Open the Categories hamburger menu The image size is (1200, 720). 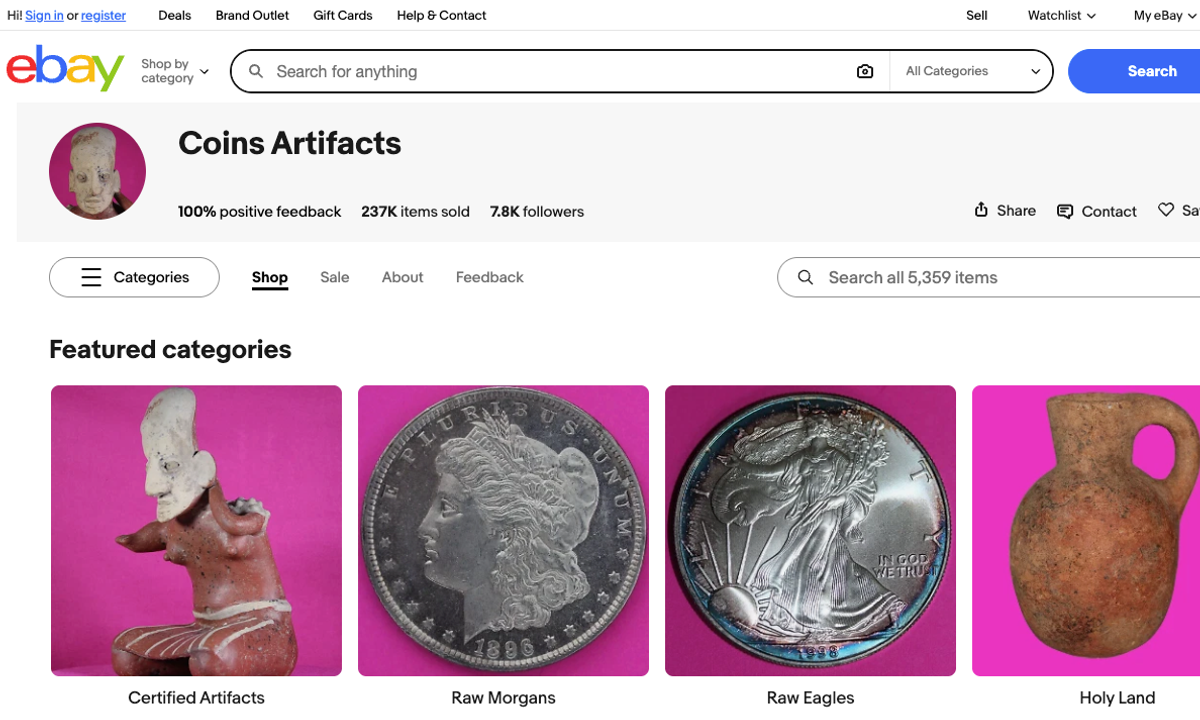coord(133,277)
